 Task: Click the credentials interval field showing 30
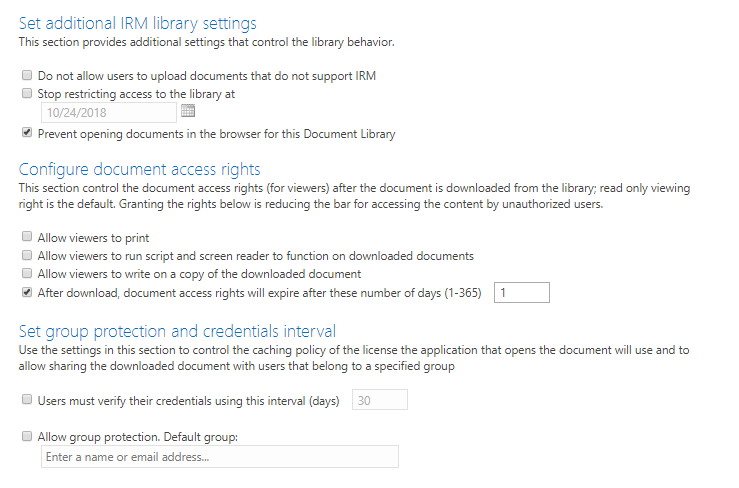point(379,400)
